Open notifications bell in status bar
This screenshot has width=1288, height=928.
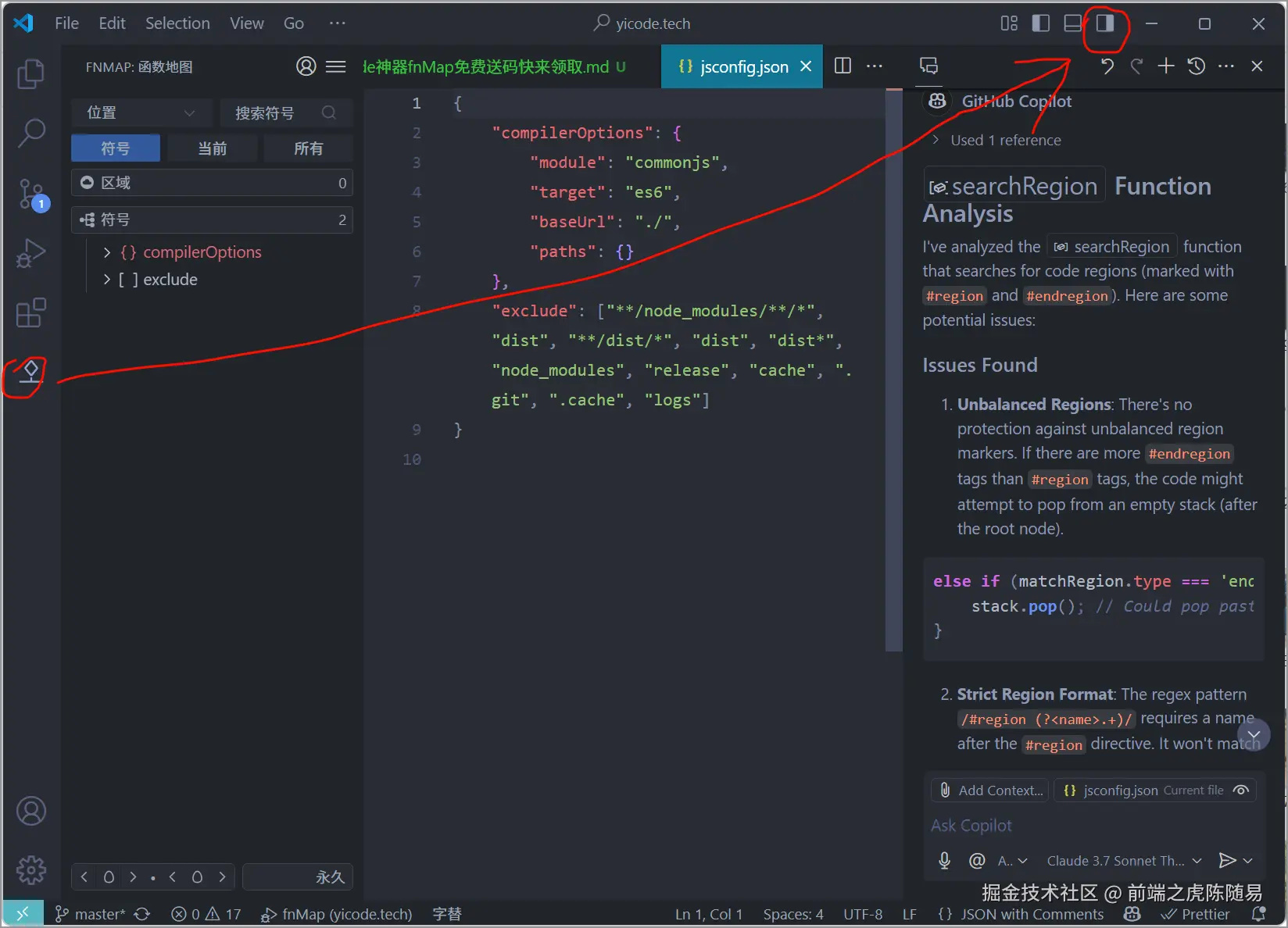pos(1258,914)
